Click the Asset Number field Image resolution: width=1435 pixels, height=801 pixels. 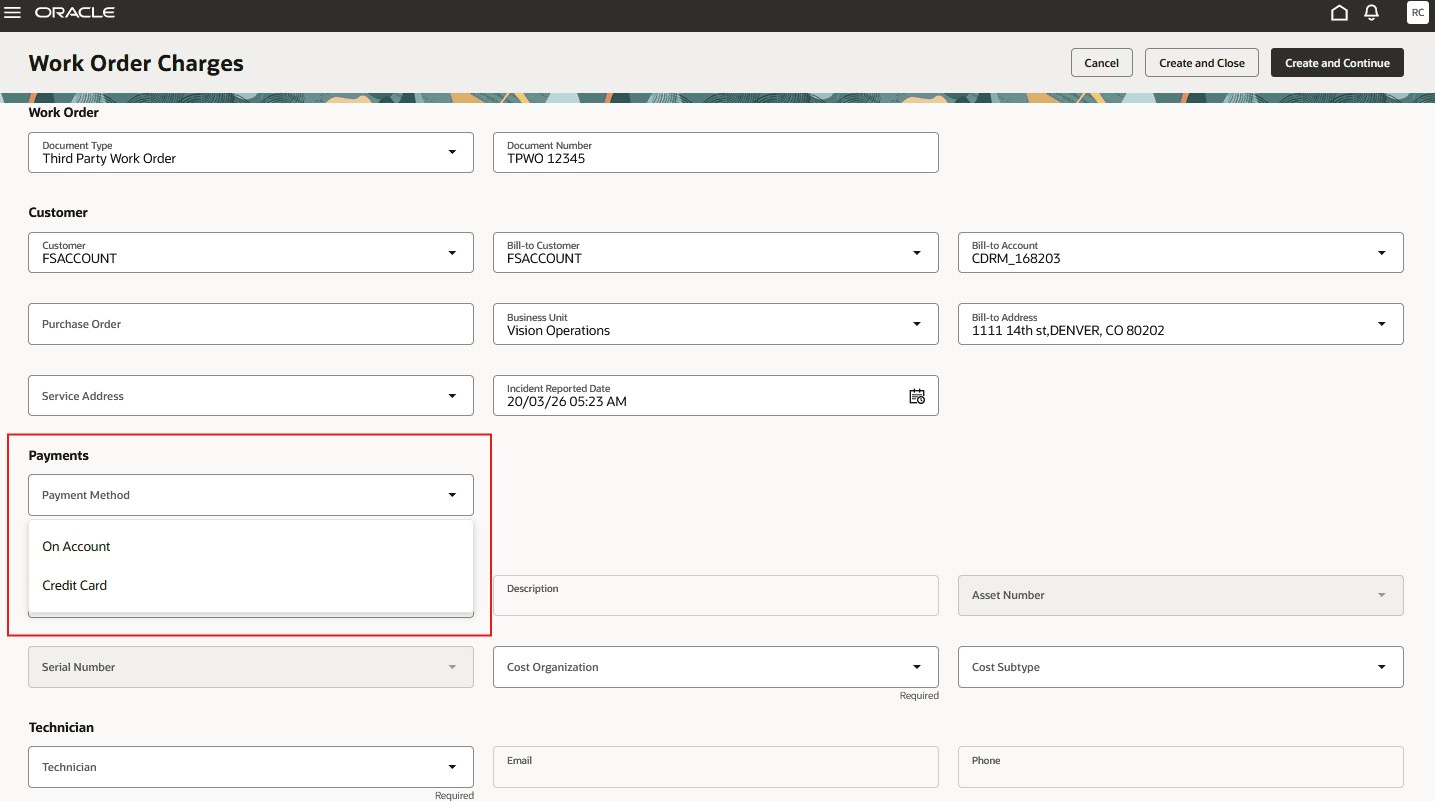pyautogui.click(x=1181, y=595)
